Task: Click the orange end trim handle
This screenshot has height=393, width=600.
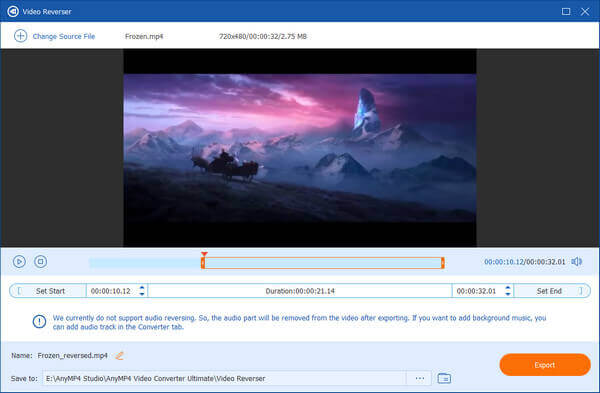Action: pyautogui.click(x=443, y=263)
